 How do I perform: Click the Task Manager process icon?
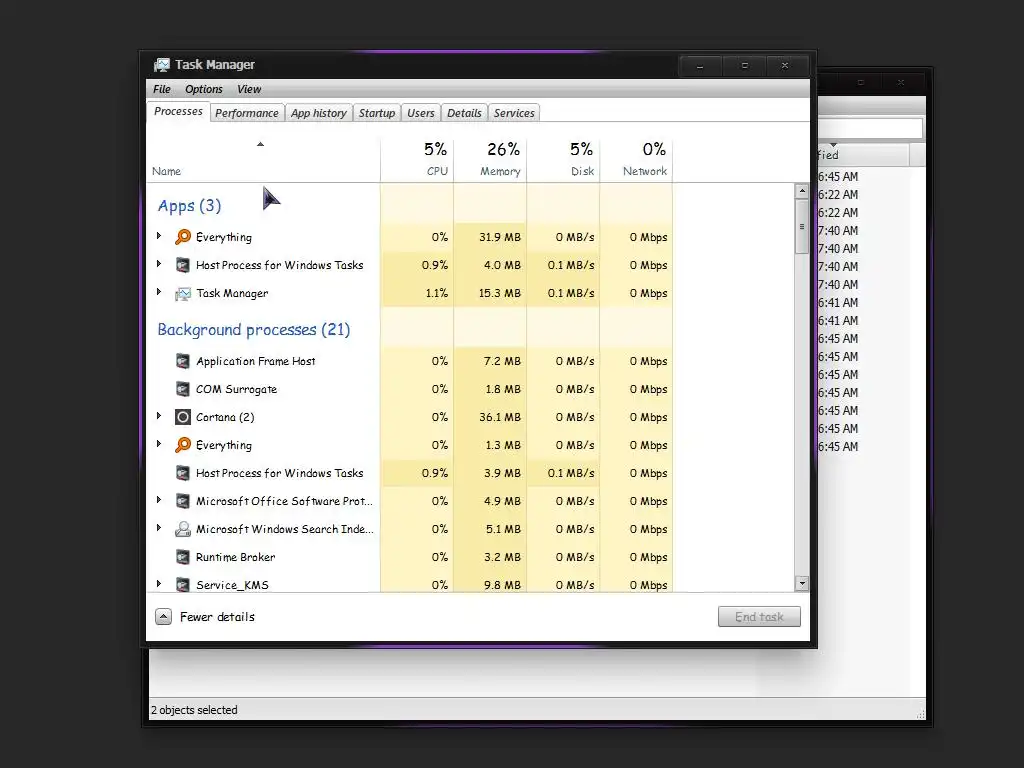point(183,293)
